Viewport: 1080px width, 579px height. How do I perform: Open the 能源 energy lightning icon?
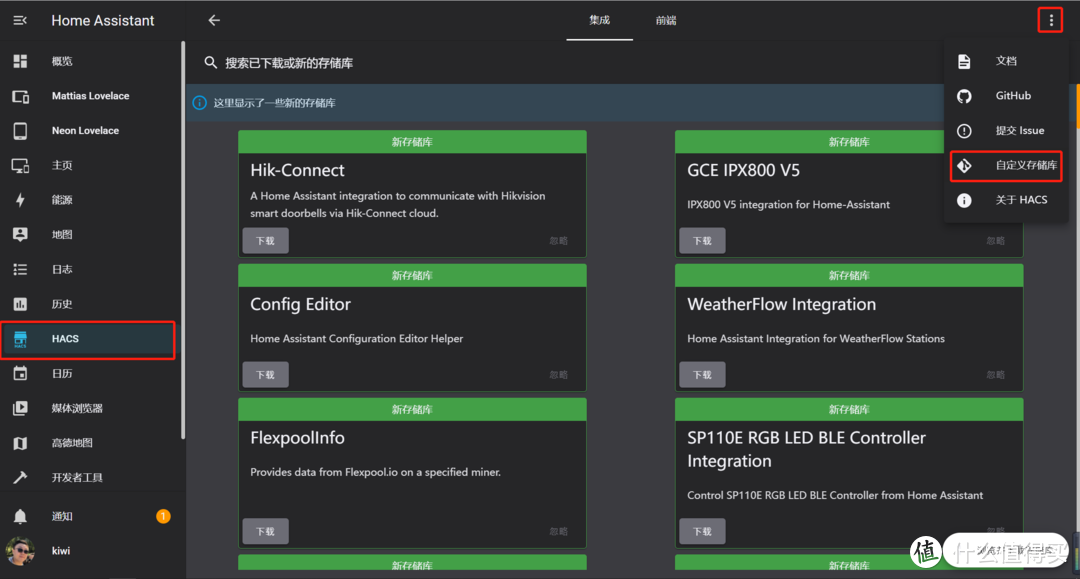point(20,200)
